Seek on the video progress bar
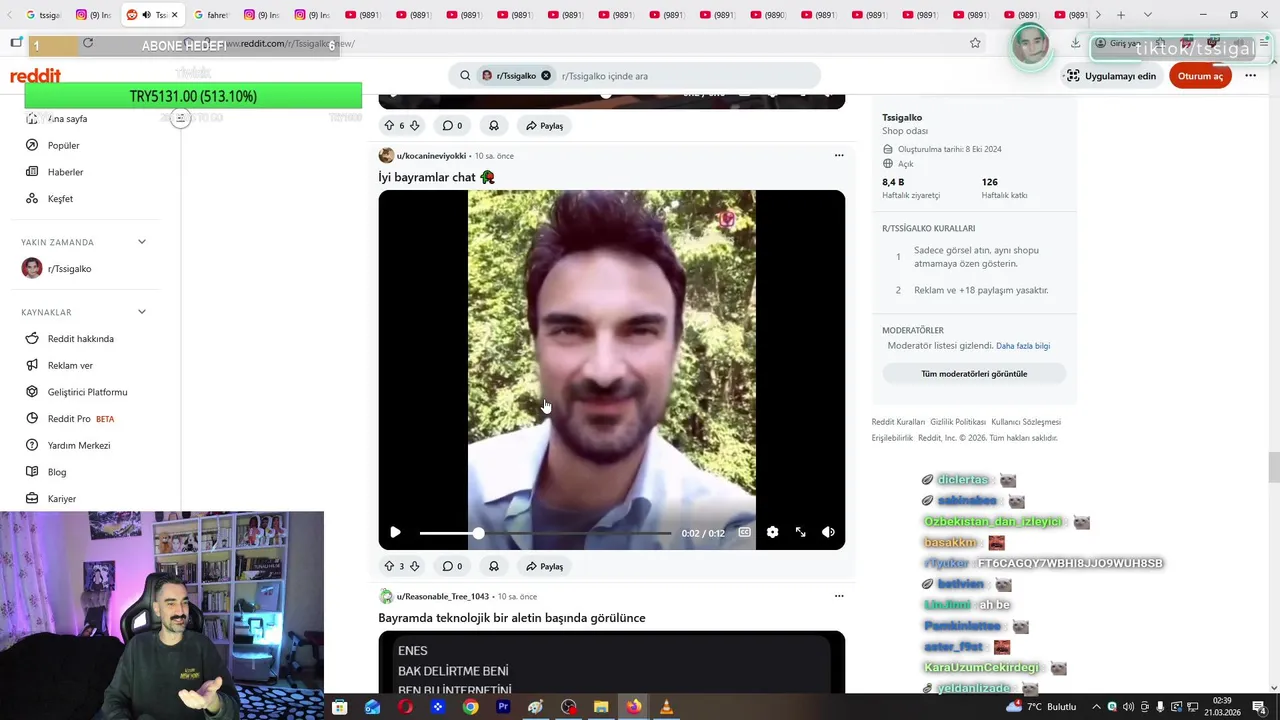 (545, 533)
